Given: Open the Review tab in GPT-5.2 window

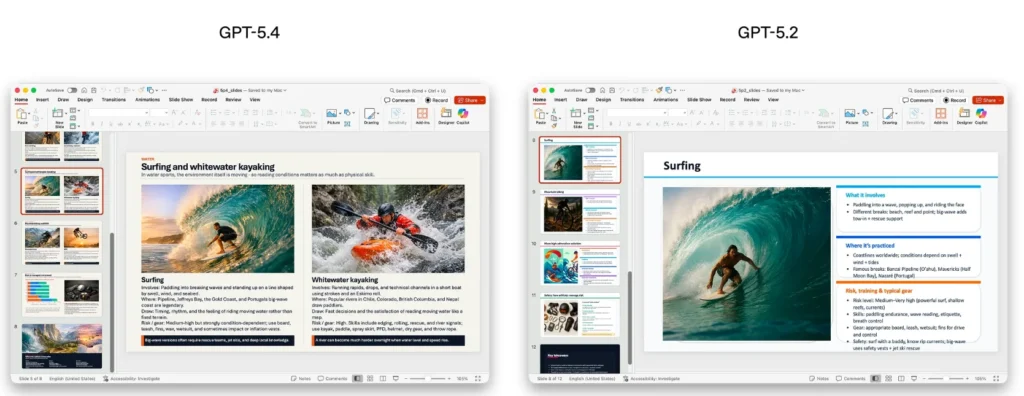Looking at the screenshot, I should tap(752, 100).
